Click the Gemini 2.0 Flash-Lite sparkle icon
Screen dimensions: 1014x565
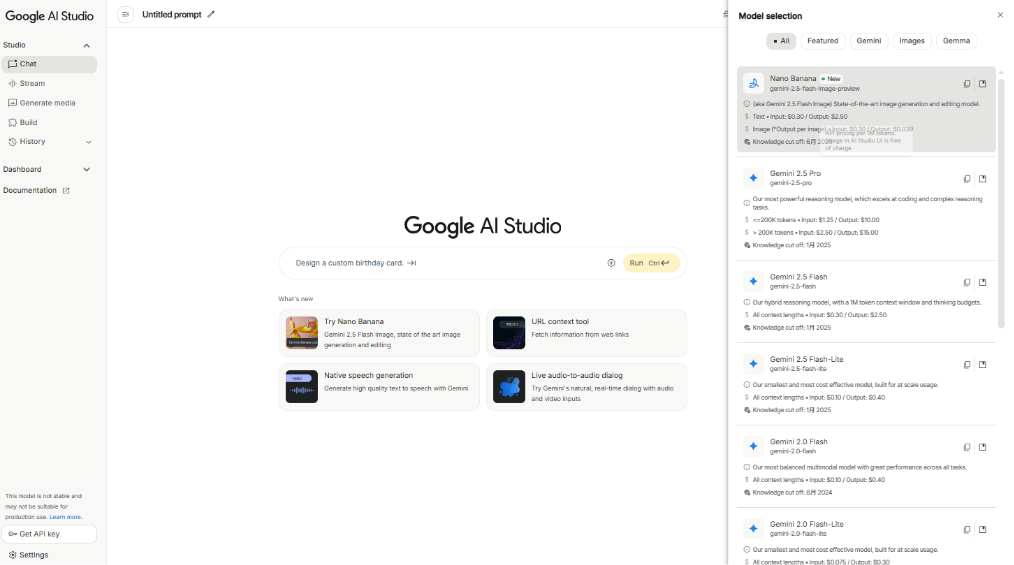(753, 529)
